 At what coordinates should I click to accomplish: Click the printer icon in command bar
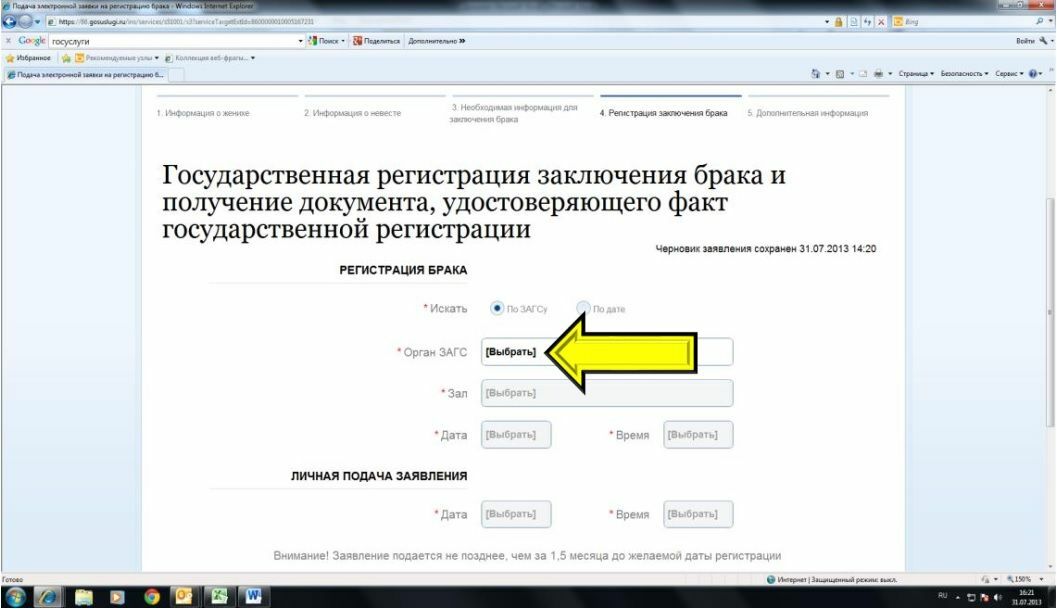(878, 74)
